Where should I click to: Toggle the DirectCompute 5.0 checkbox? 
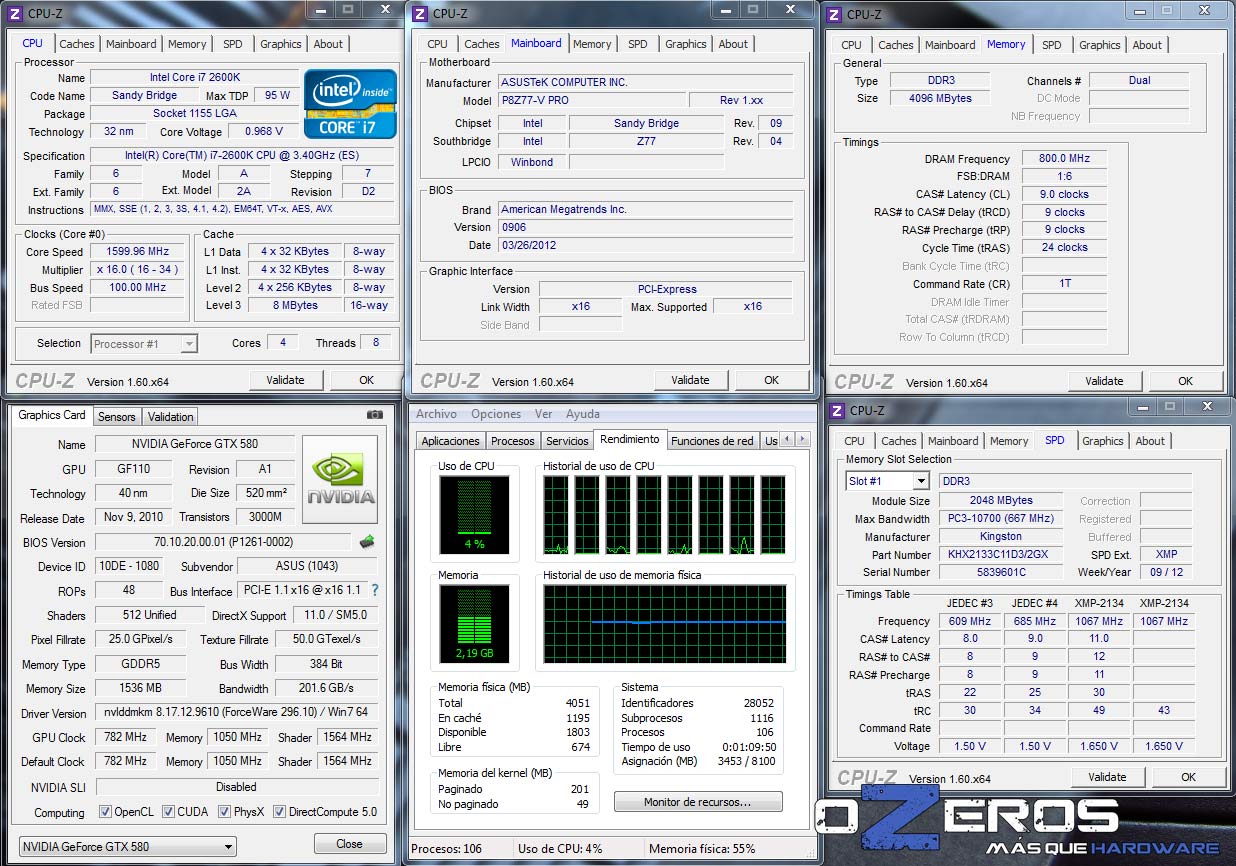click(x=279, y=812)
